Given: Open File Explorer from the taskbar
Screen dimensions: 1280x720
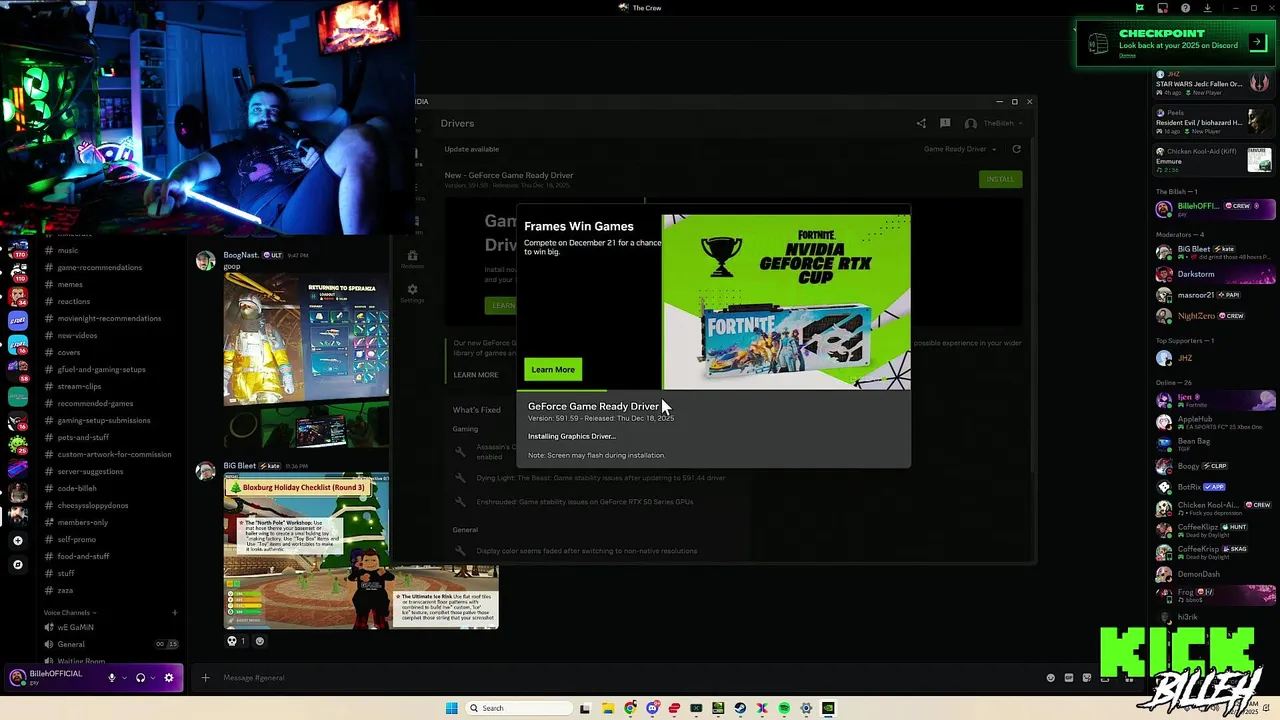Looking at the screenshot, I should coord(608,708).
